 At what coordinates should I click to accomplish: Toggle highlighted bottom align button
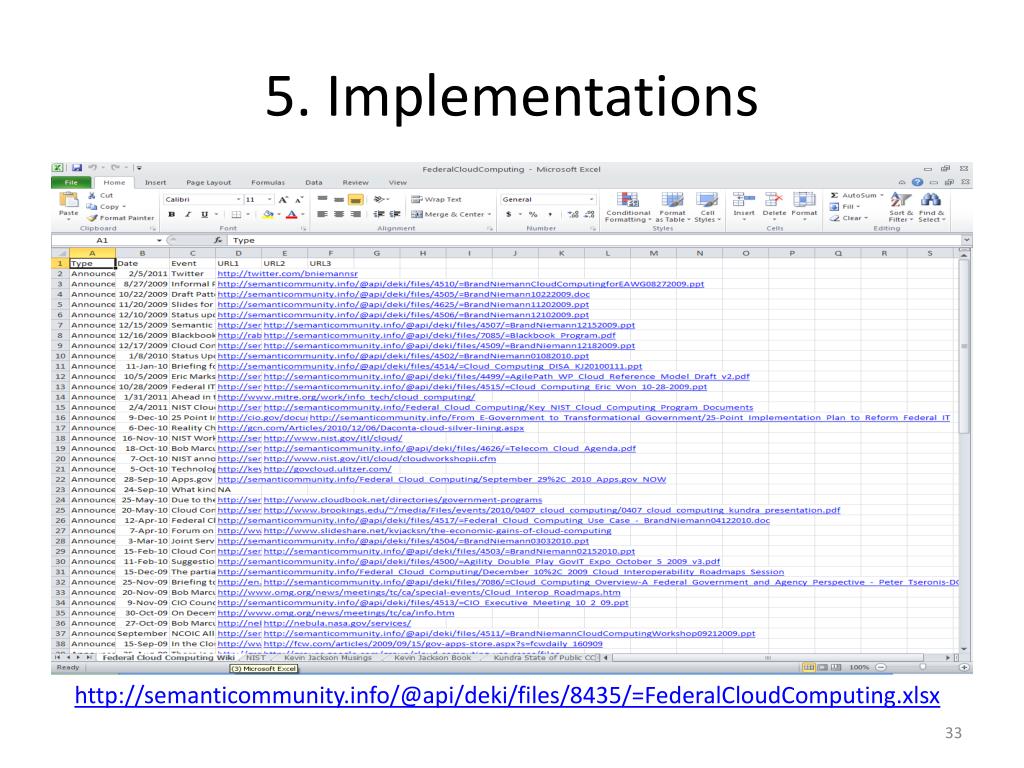coord(355,199)
